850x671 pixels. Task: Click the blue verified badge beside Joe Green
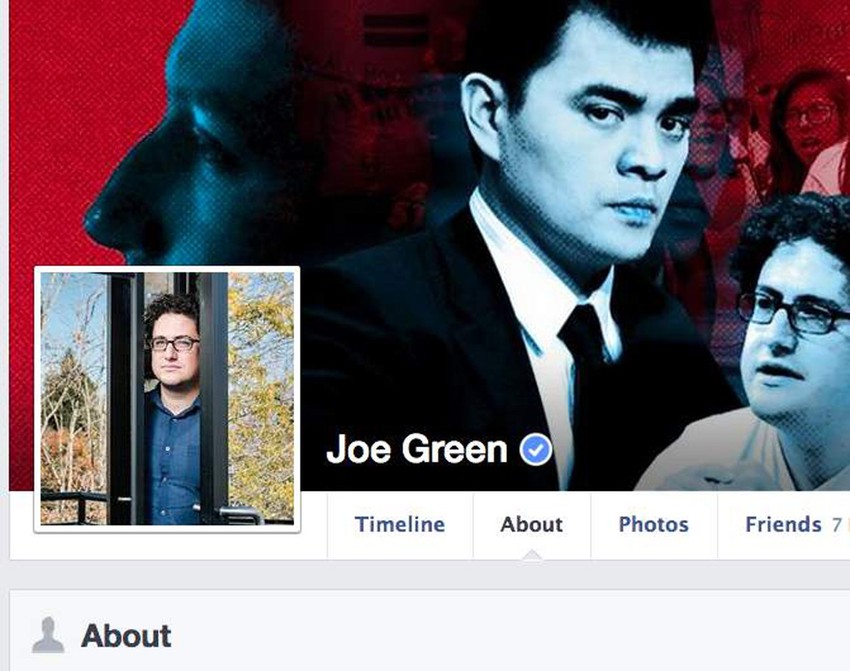coord(536,449)
